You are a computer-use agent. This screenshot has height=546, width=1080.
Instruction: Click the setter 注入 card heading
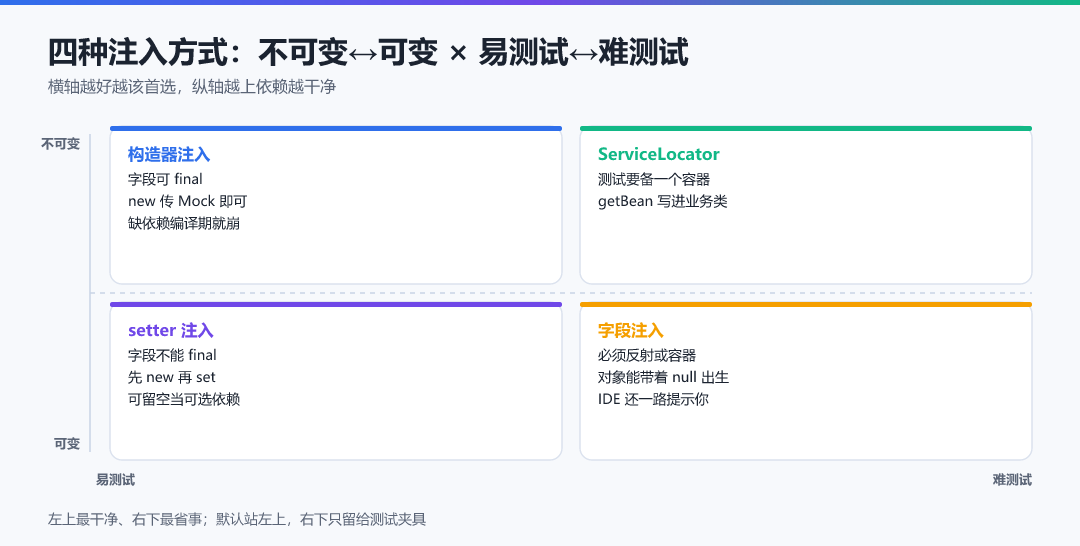pyautogui.click(x=171, y=330)
